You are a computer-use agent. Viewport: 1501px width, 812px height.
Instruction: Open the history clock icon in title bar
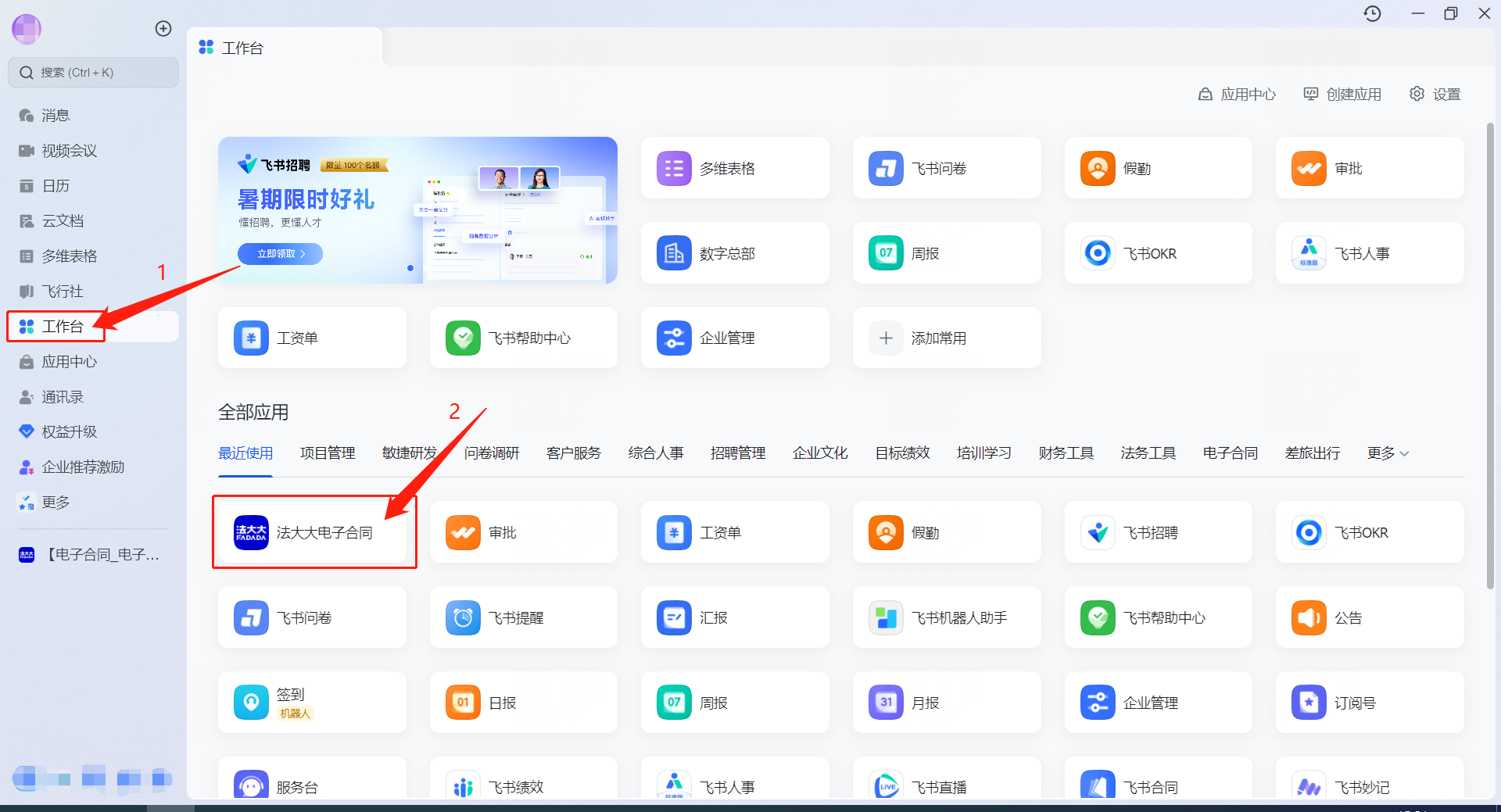tap(1372, 13)
